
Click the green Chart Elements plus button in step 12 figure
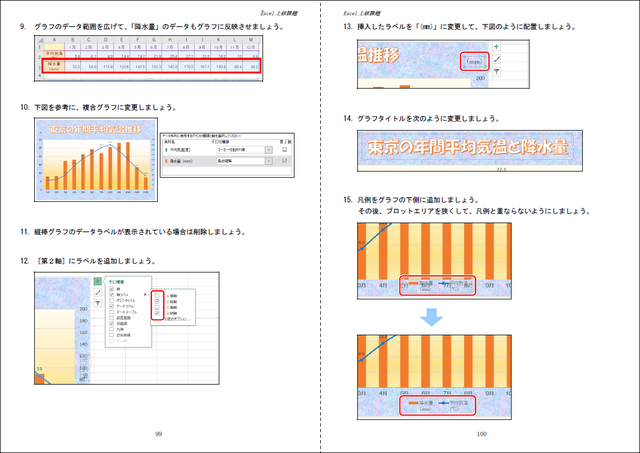(98, 281)
